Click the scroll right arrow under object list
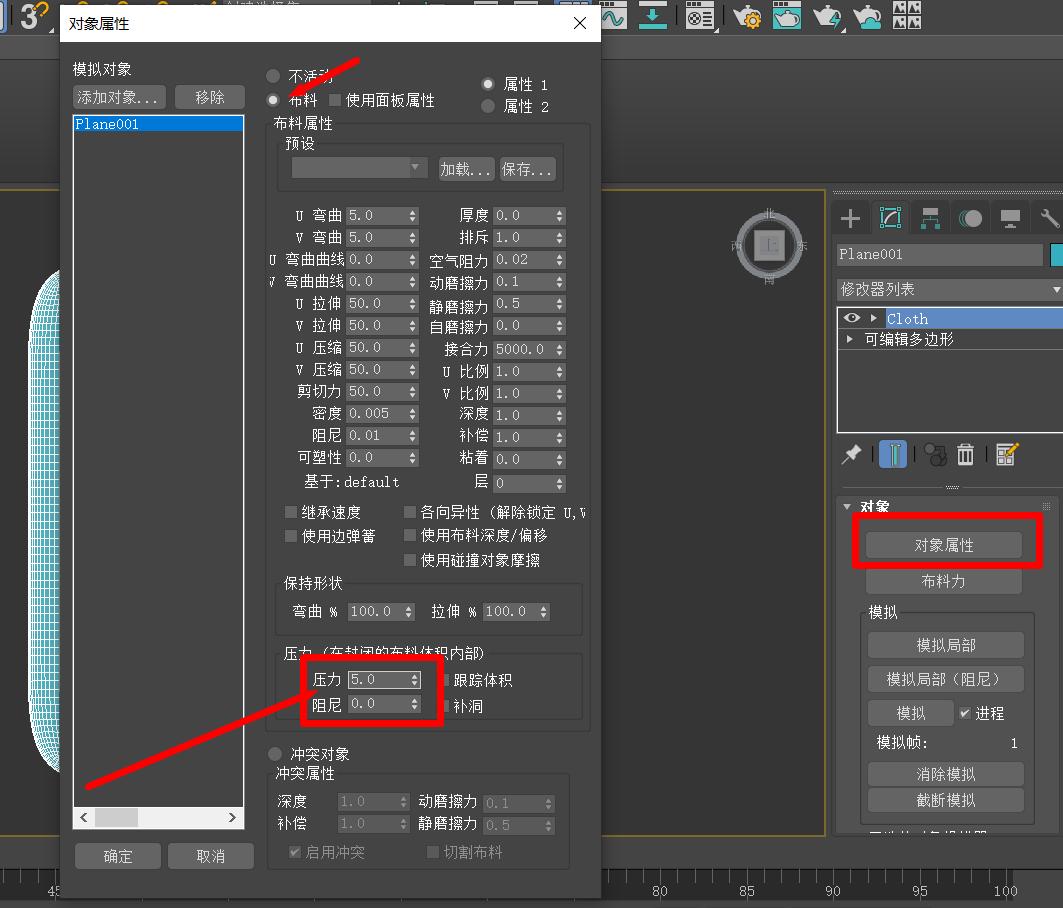Image resolution: width=1063 pixels, height=908 pixels. tap(233, 817)
